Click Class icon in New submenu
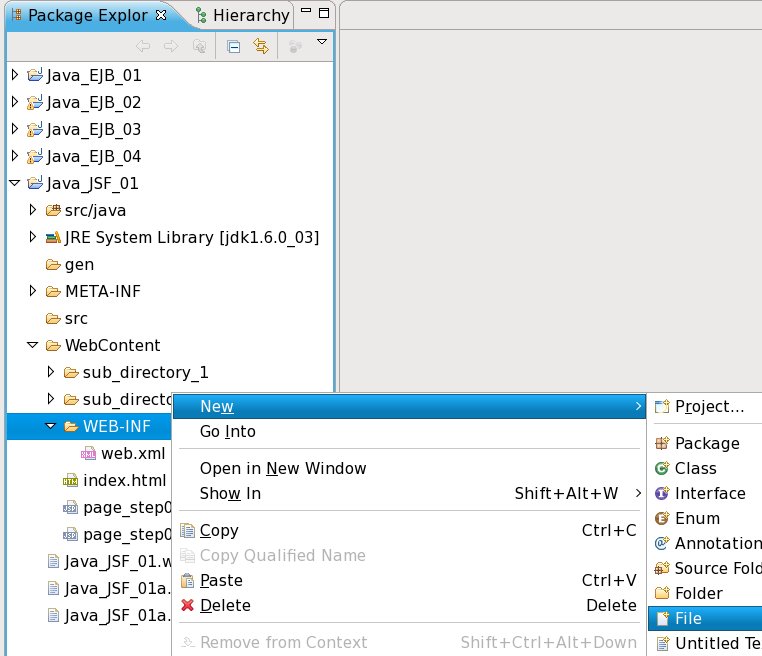Image resolution: width=762 pixels, height=656 pixels. [x=661, y=469]
